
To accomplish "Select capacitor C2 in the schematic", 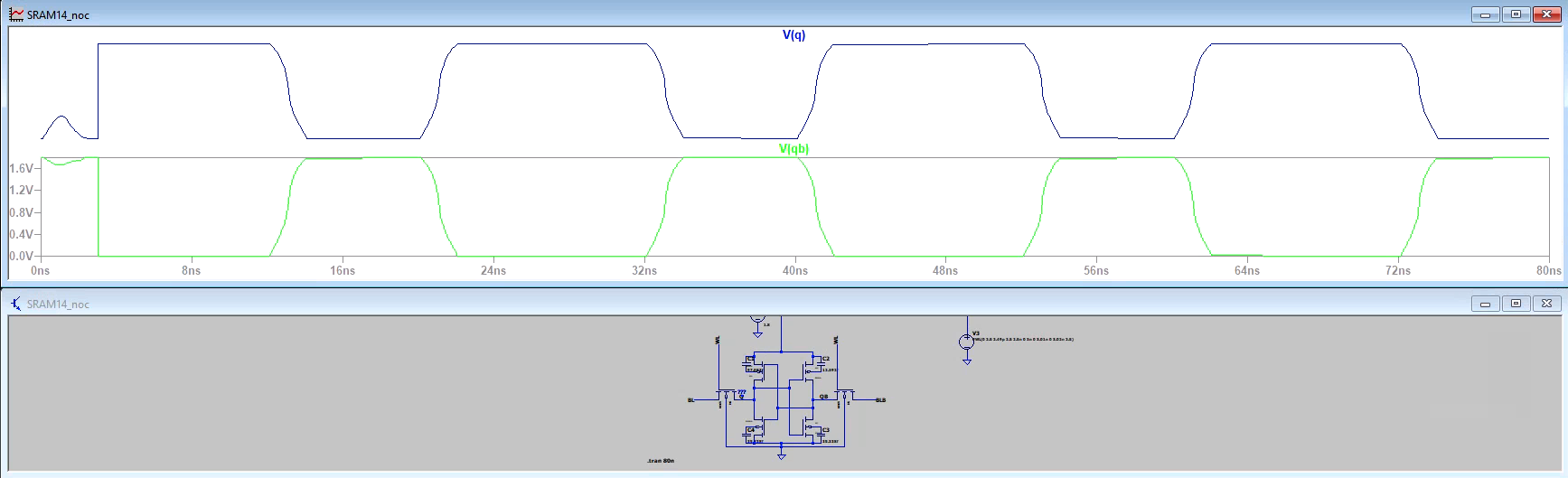I will (821, 362).
